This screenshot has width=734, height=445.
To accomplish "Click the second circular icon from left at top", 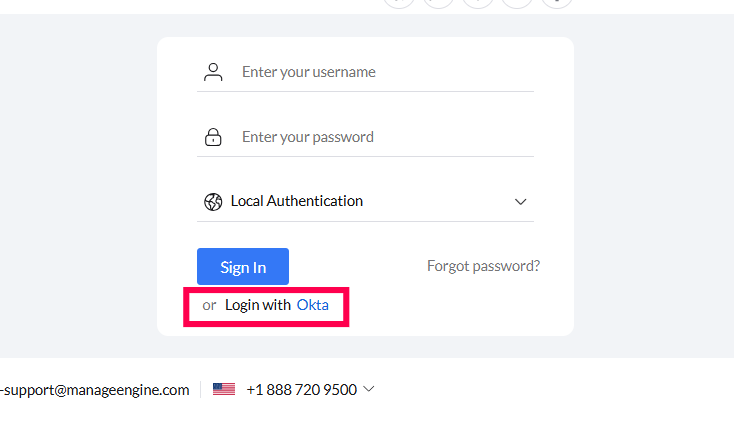I will click(x=438, y=2).
